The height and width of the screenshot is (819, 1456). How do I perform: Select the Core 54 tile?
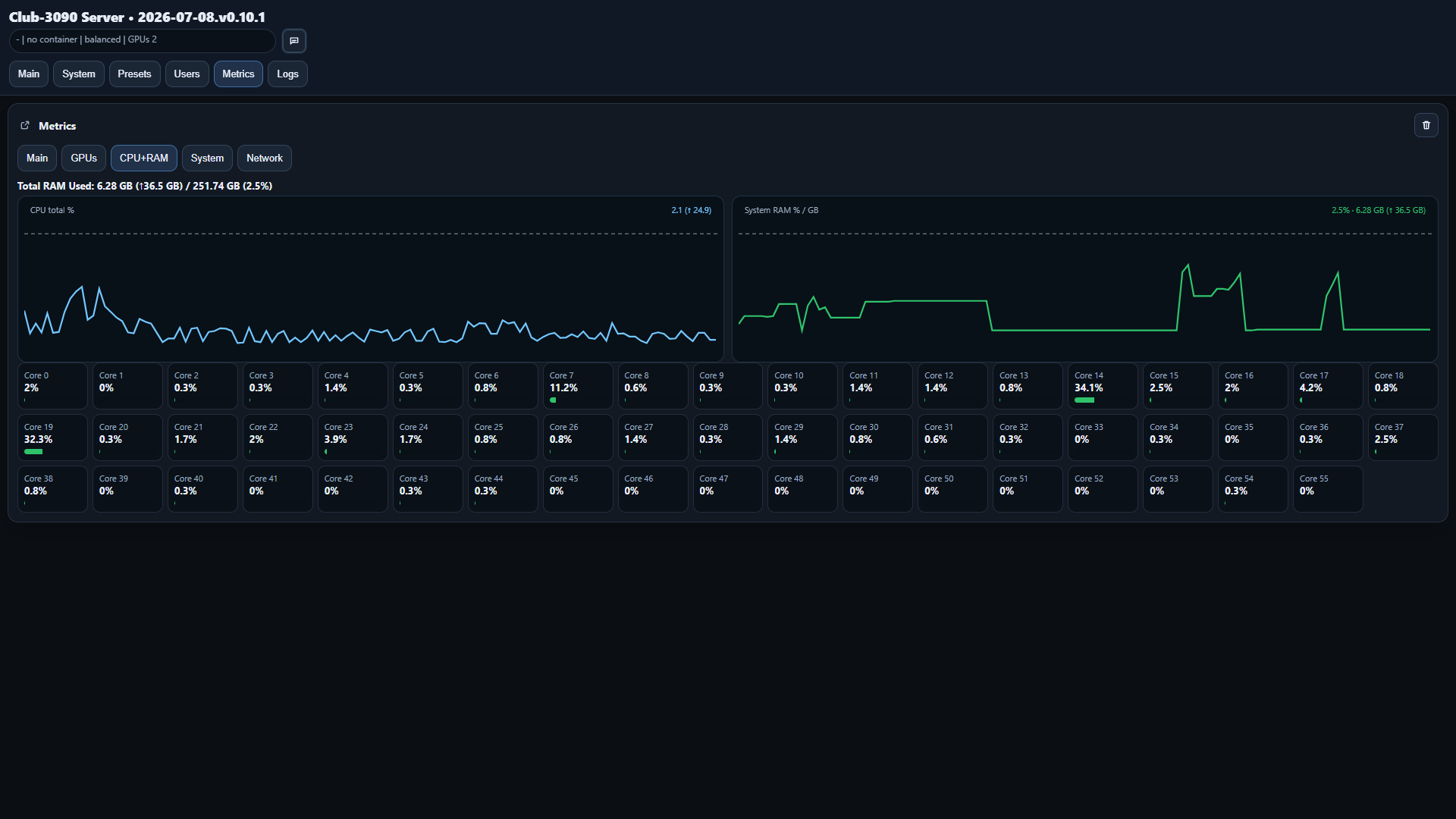[x=1253, y=489]
